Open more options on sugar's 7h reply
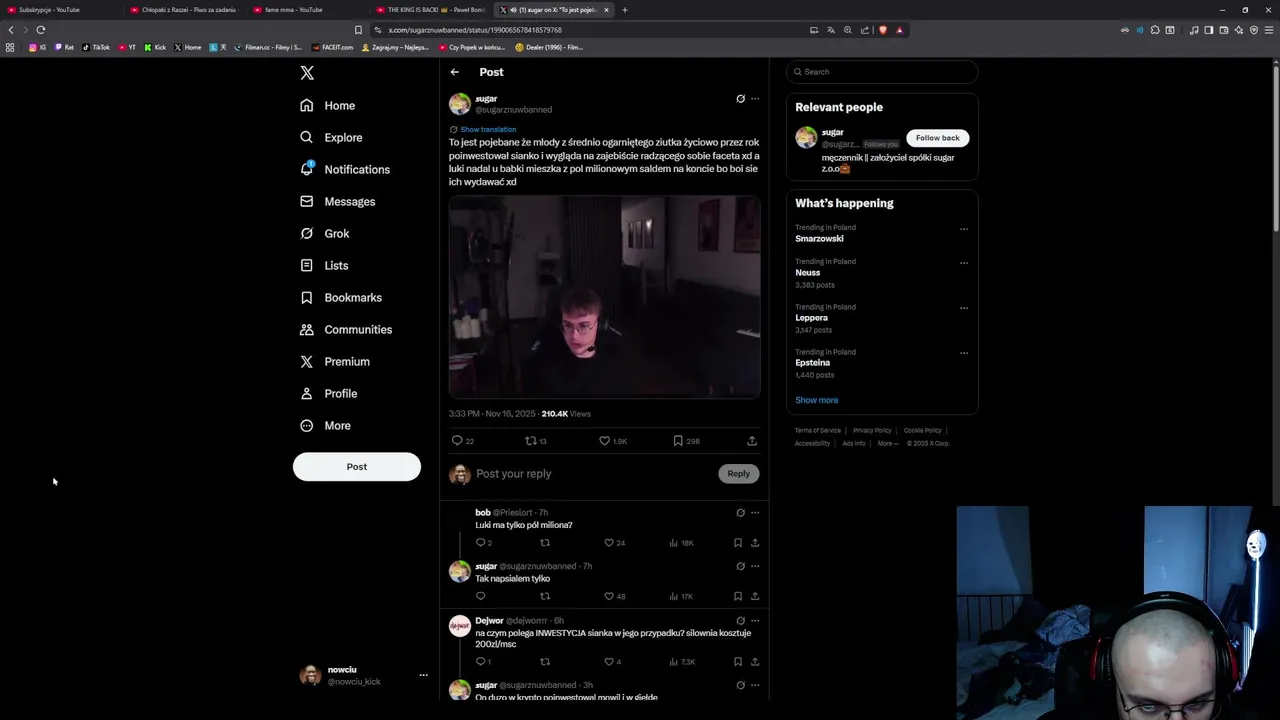Image resolution: width=1280 pixels, height=720 pixels. click(x=755, y=566)
